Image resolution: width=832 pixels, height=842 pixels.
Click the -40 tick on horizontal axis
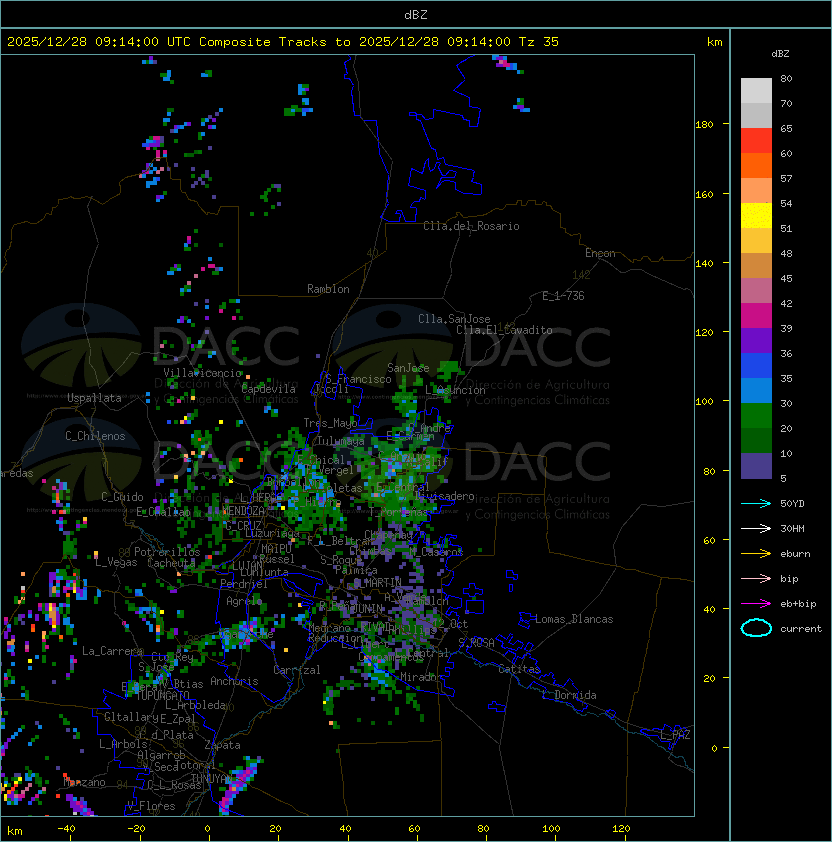(x=66, y=829)
